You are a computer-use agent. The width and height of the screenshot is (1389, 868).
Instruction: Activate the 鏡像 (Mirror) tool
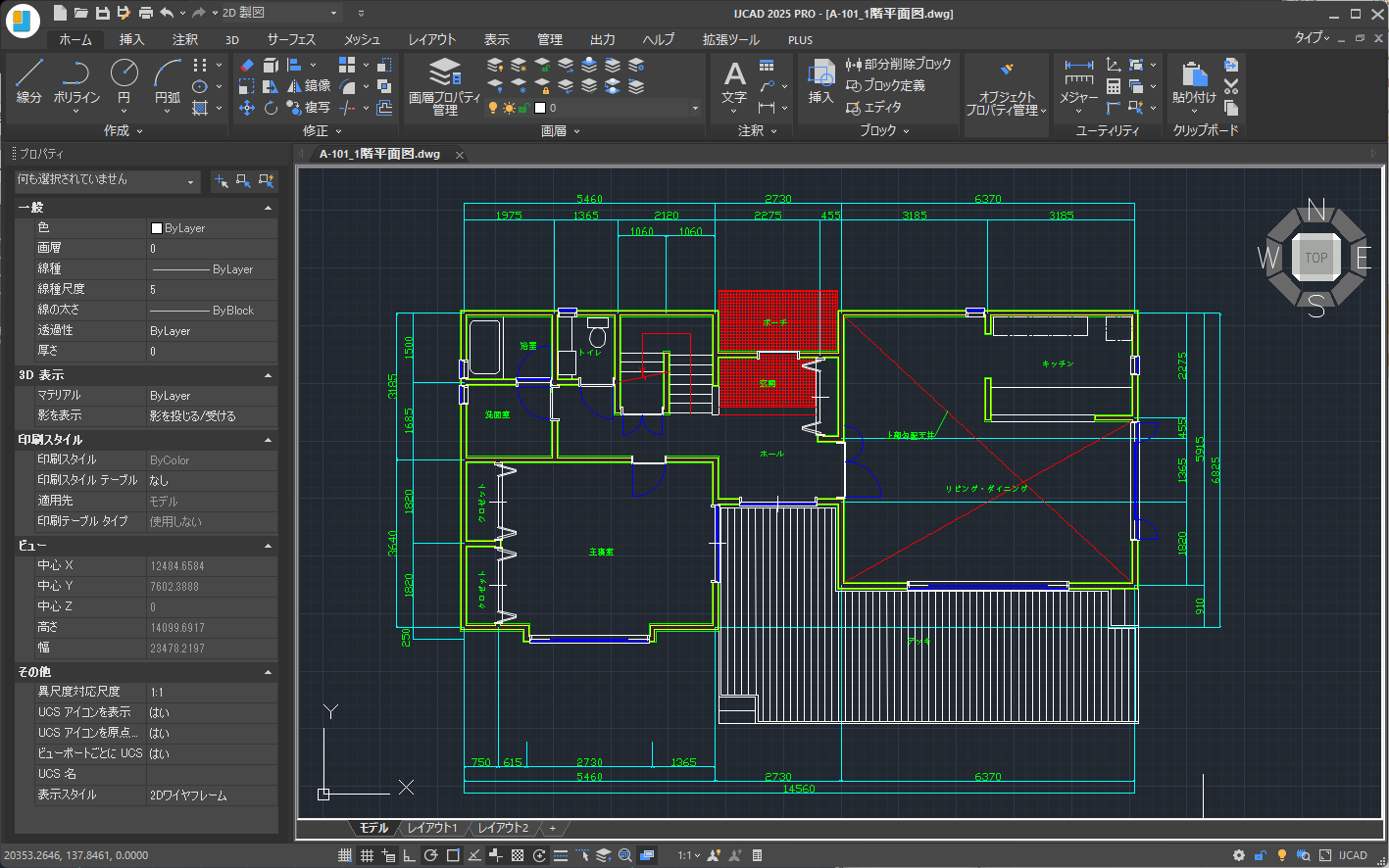(x=309, y=86)
